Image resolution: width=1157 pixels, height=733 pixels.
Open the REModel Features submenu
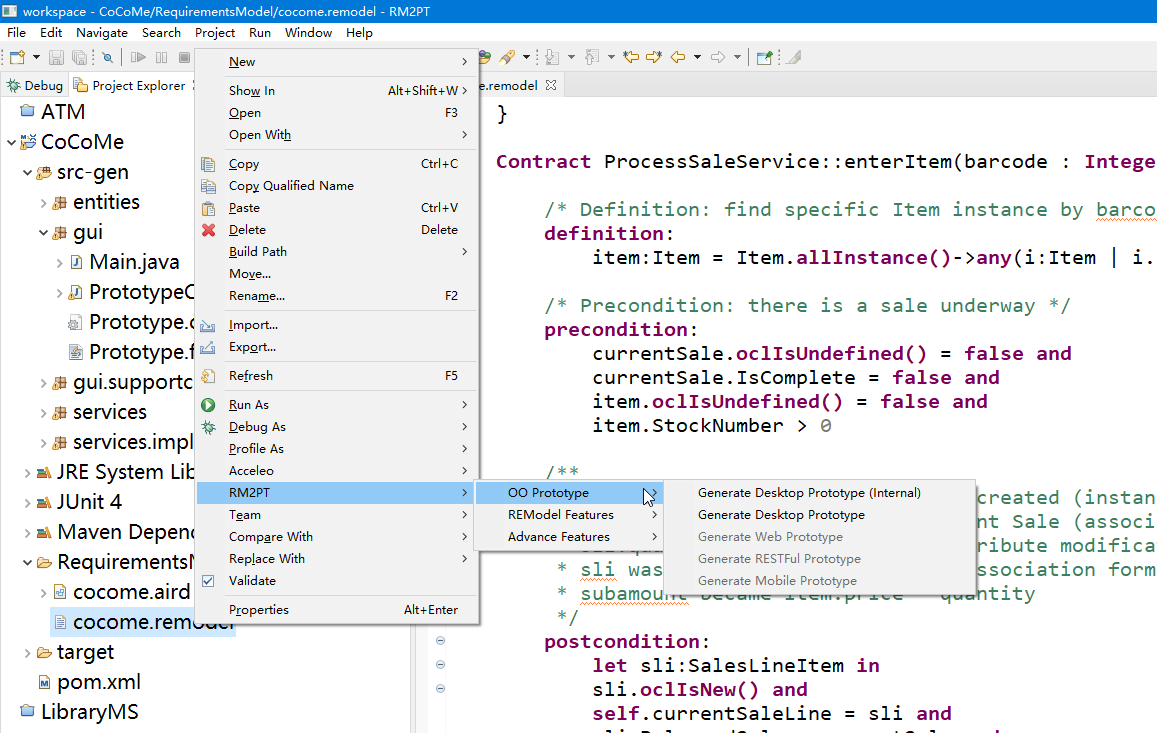tap(568, 515)
